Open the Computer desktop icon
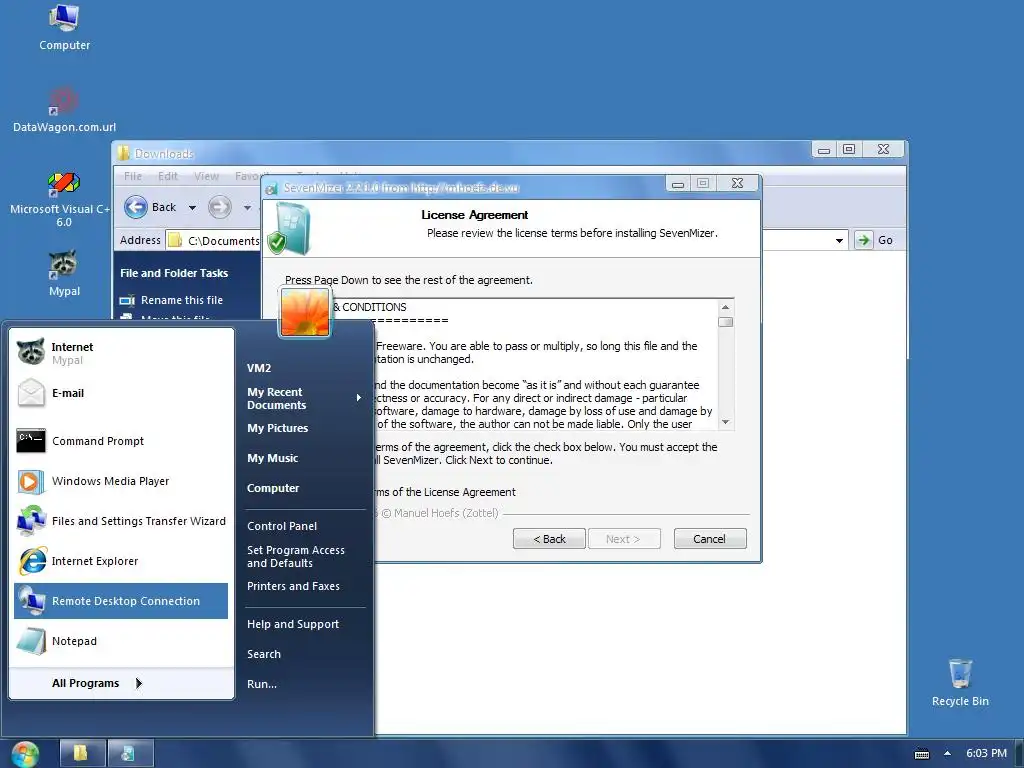The image size is (1024, 768). 64,27
